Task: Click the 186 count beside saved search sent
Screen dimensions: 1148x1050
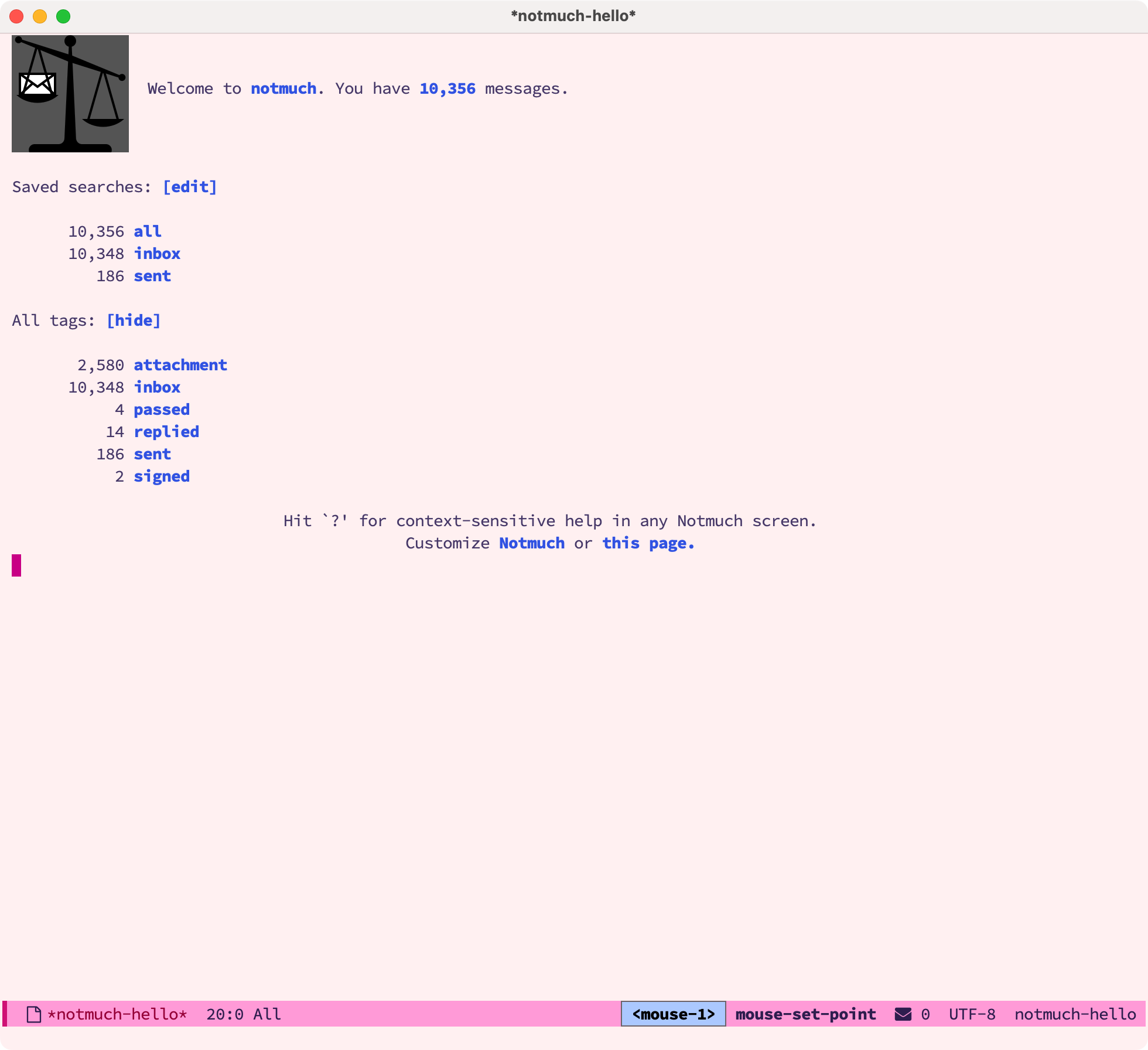Action: pos(110,276)
